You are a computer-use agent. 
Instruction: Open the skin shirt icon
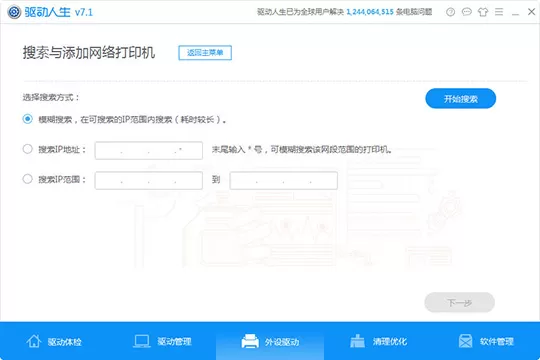click(483, 12)
